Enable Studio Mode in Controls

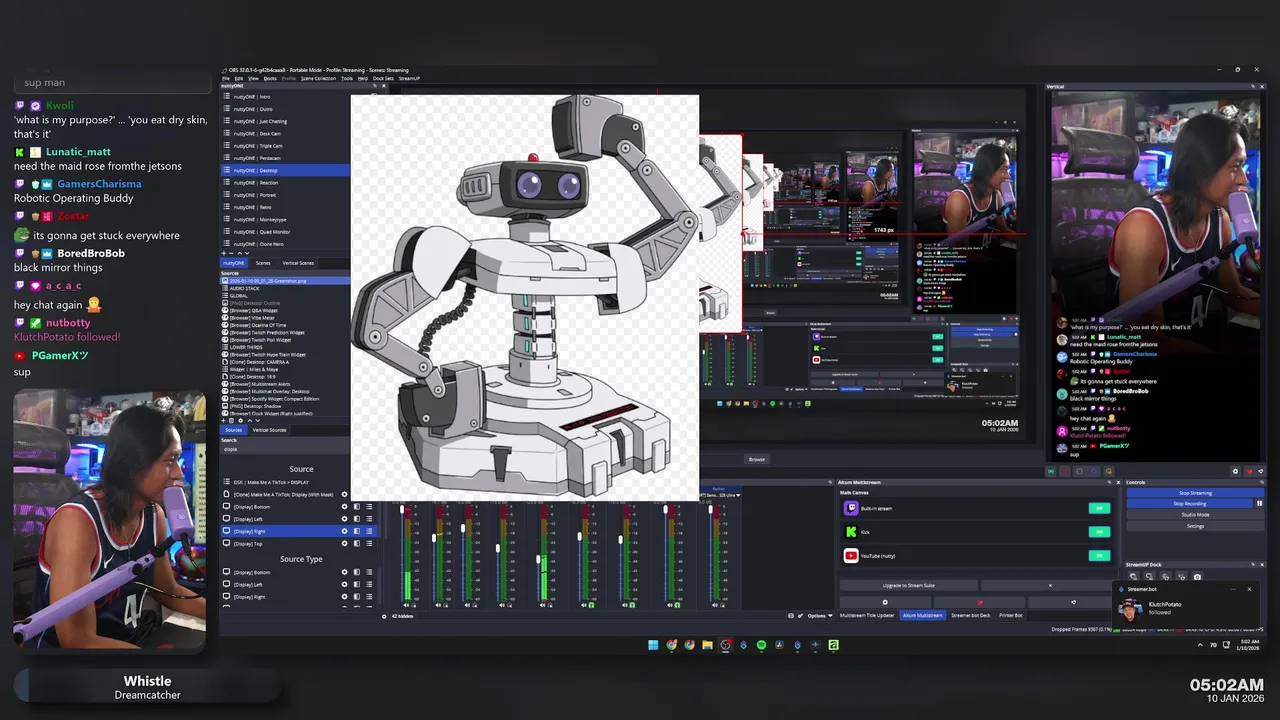[1195, 515]
